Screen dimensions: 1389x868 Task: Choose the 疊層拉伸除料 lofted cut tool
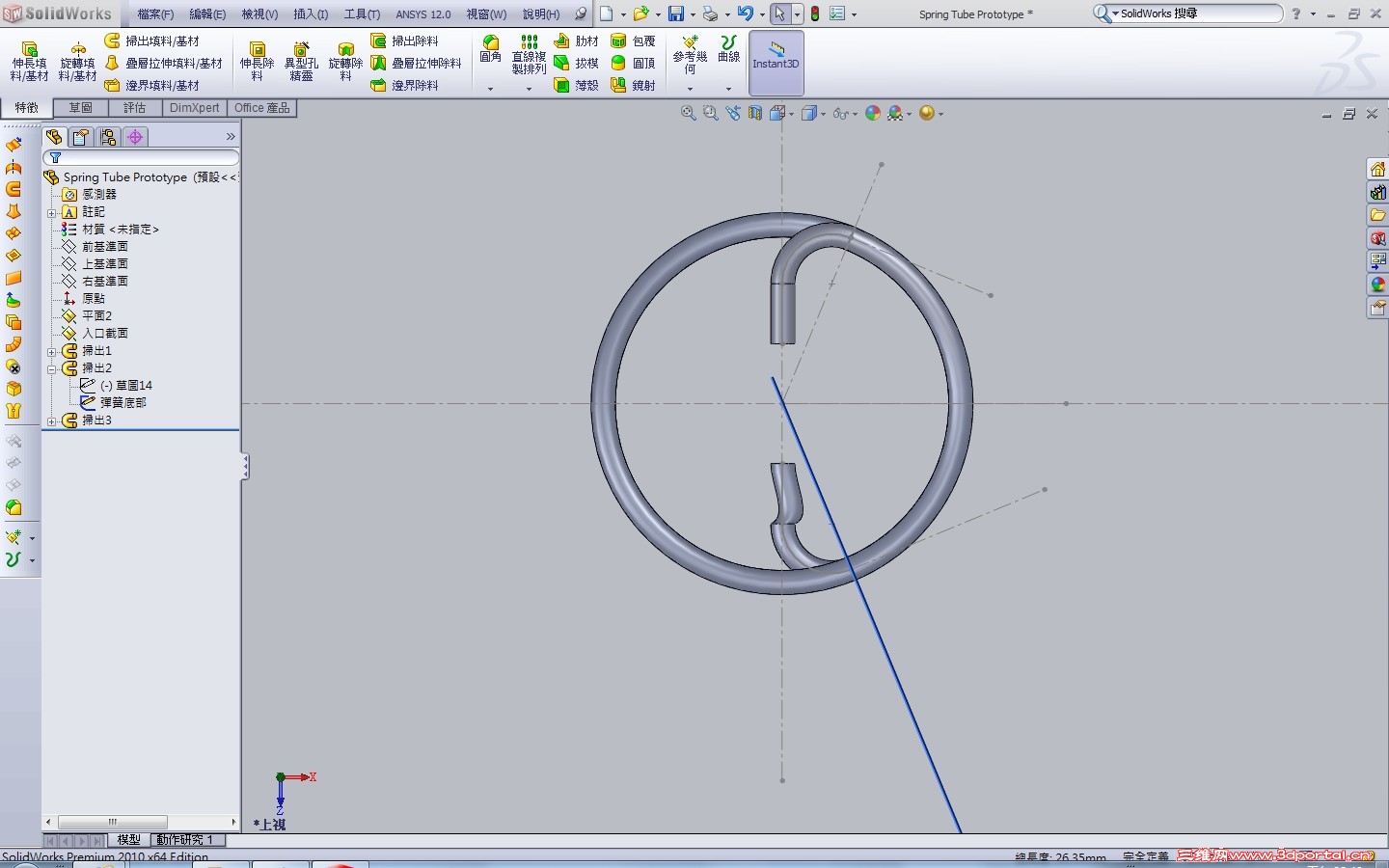click(x=416, y=63)
